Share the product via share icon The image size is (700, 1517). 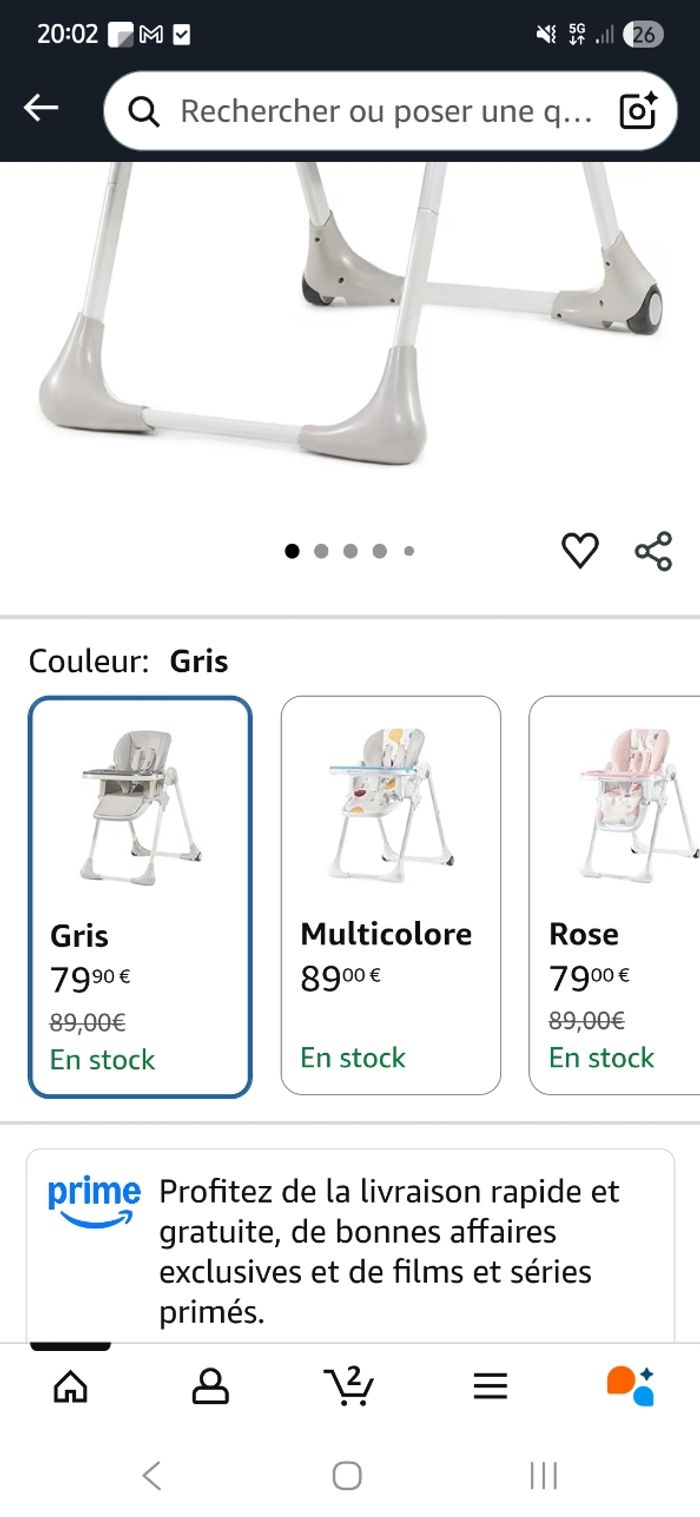[x=655, y=549]
